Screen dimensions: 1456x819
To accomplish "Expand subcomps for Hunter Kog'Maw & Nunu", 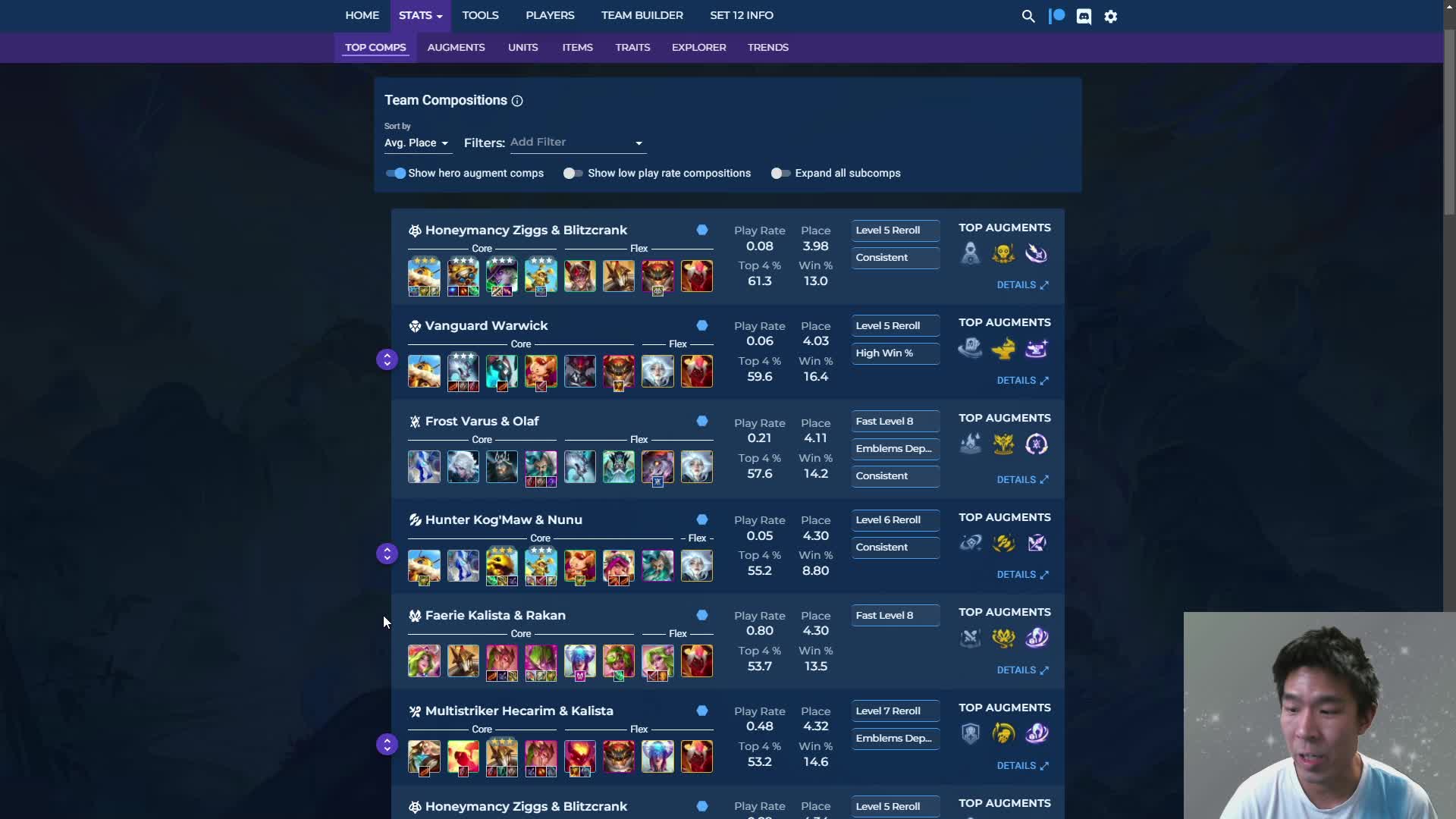I will 387,554.
